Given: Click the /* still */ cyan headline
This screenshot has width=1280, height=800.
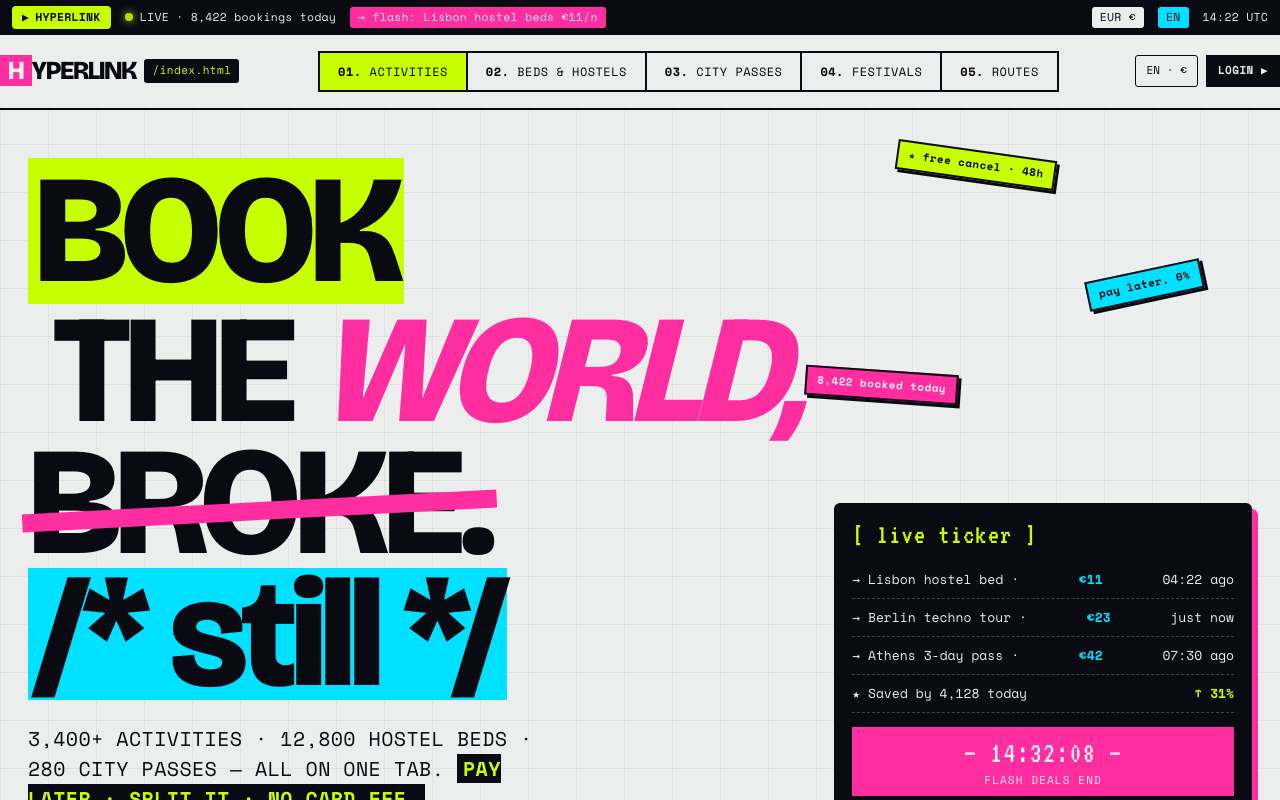Looking at the screenshot, I should pos(267,634).
